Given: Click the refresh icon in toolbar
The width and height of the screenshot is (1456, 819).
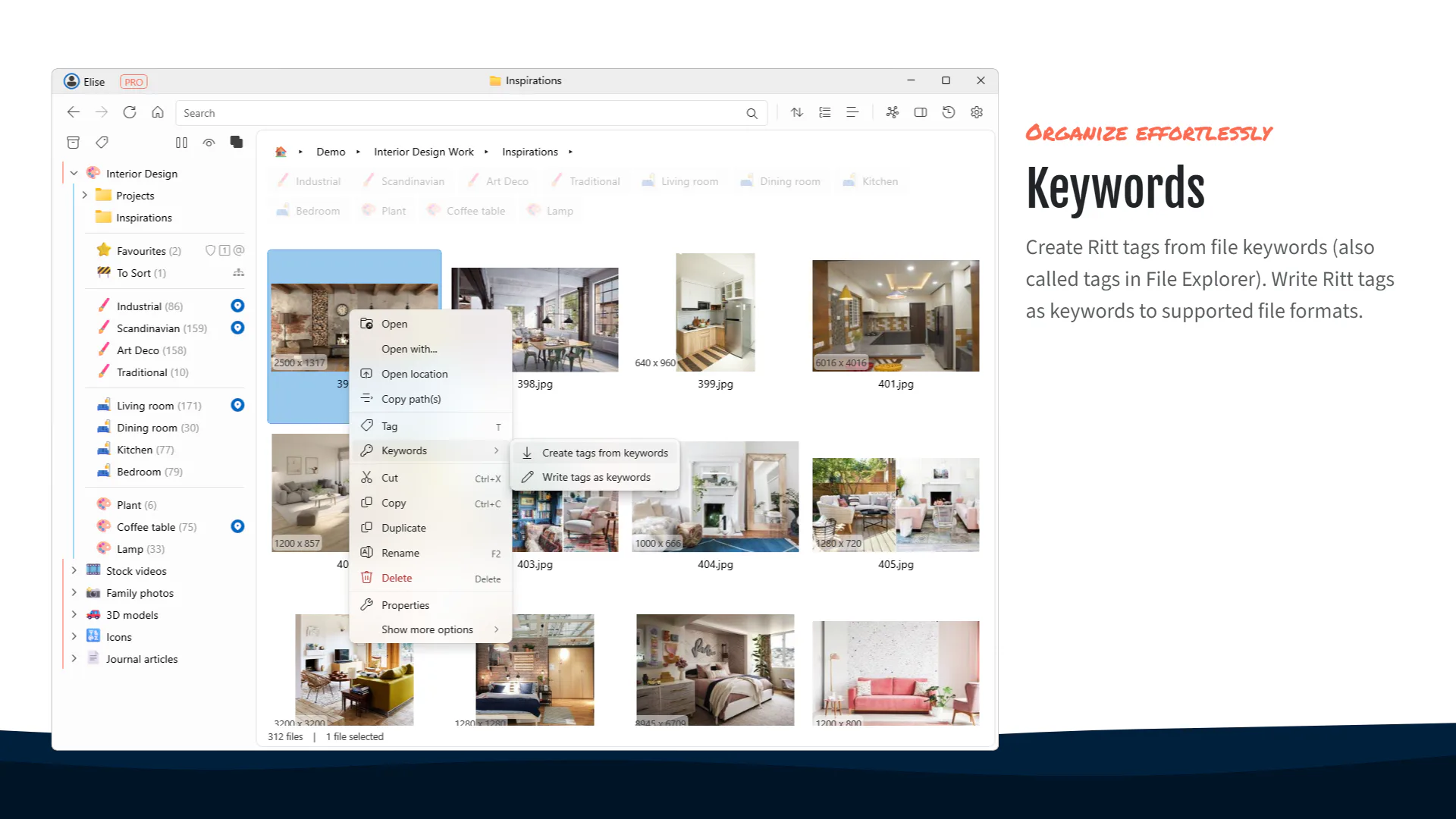Looking at the screenshot, I should point(130,112).
